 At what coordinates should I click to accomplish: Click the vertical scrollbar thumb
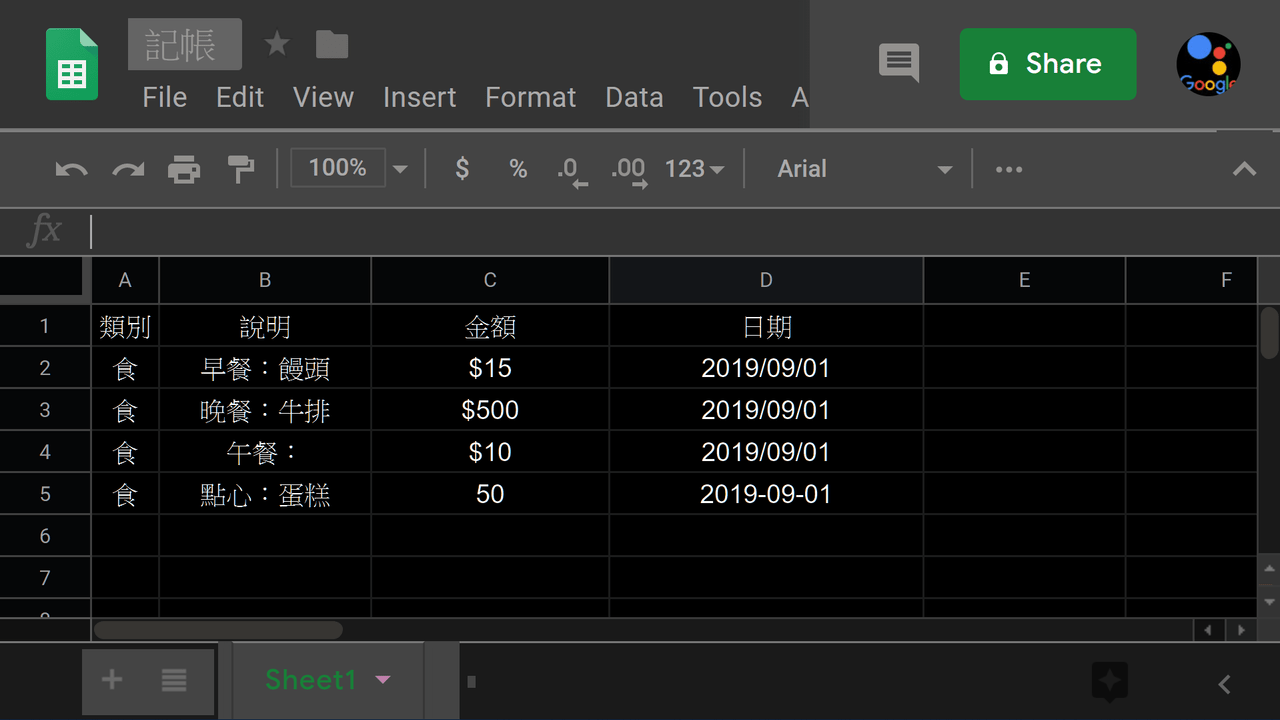1269,333
